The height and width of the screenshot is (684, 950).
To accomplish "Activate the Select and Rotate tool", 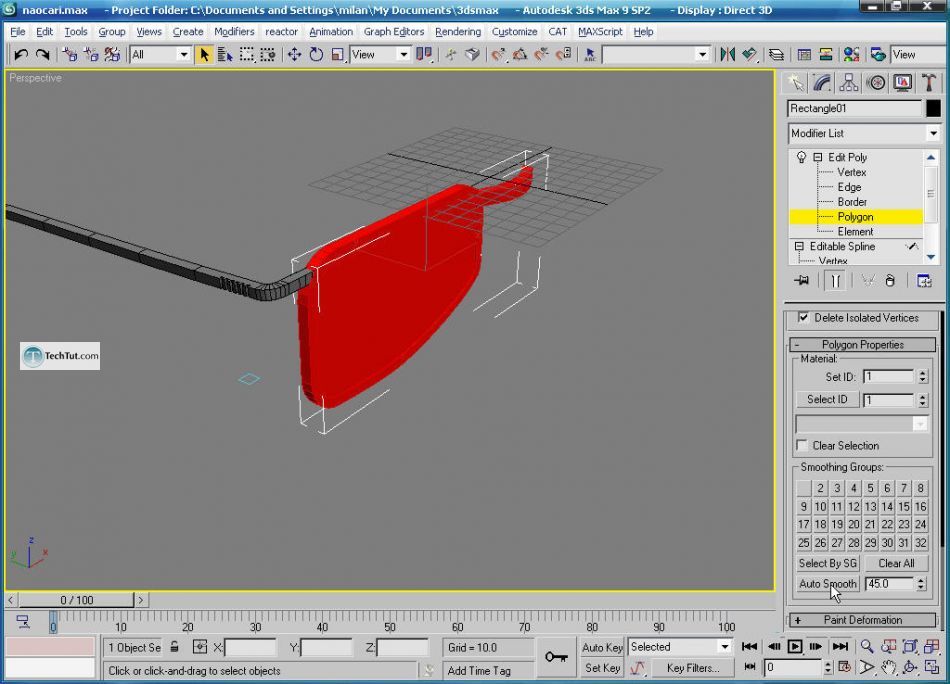I will [316, 55].
